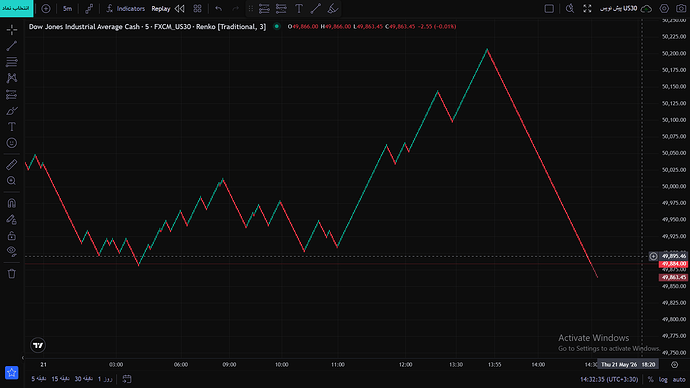
Task: Save the layout with the cloud icon
Action: click(x=646, y=9)
